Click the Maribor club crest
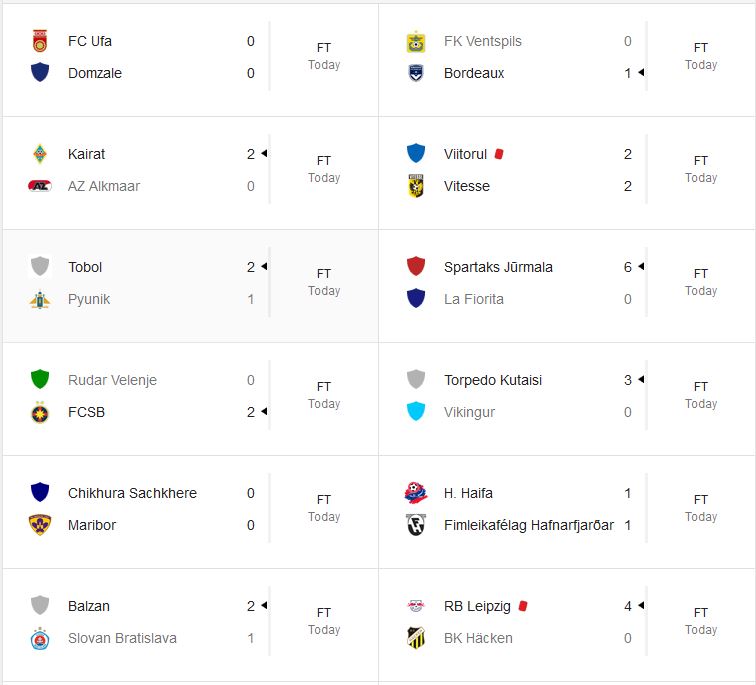Screen dimensions: 756x685 coord(40,525)
